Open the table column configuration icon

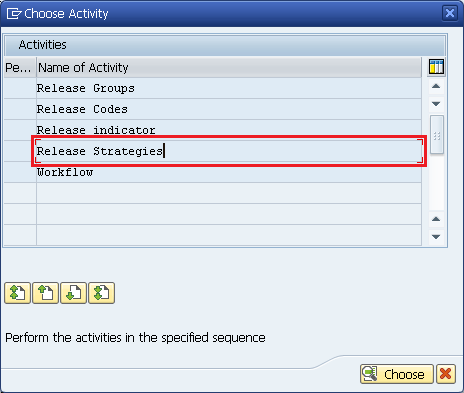coord(436,67)
